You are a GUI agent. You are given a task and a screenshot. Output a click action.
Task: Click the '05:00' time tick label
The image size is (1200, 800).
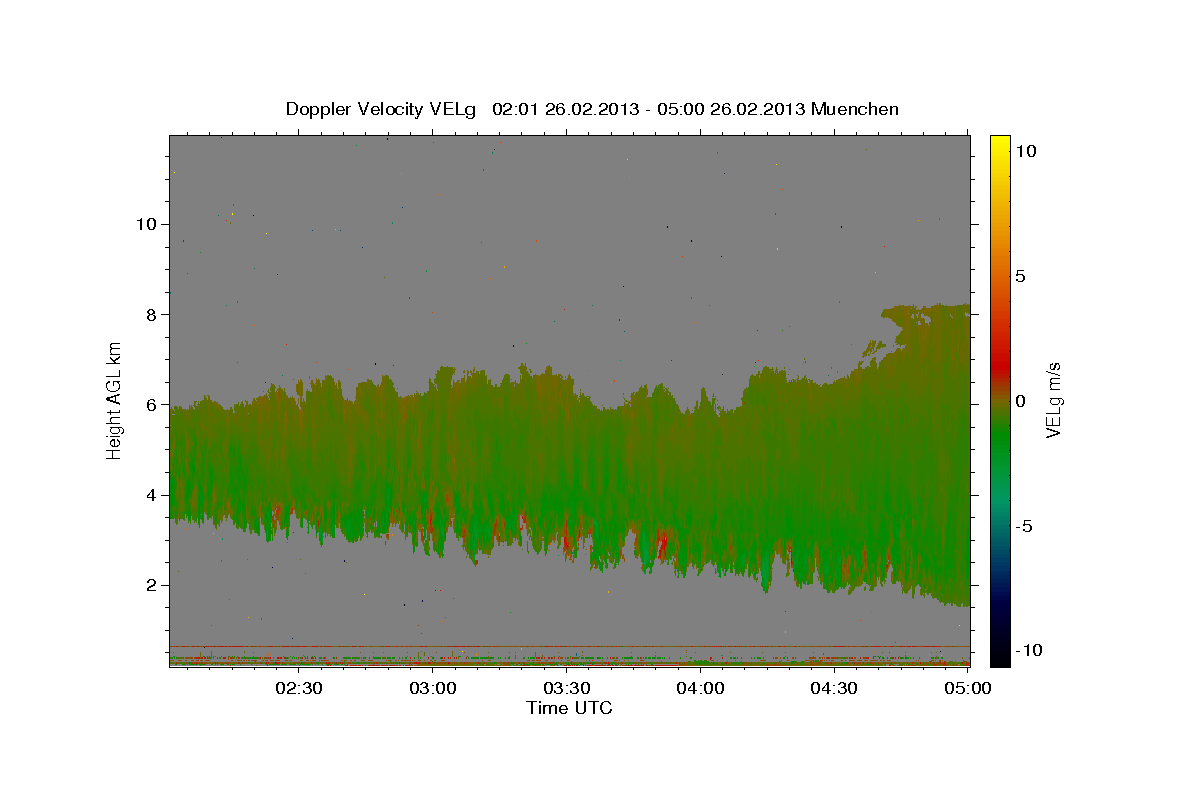(968, 688)
